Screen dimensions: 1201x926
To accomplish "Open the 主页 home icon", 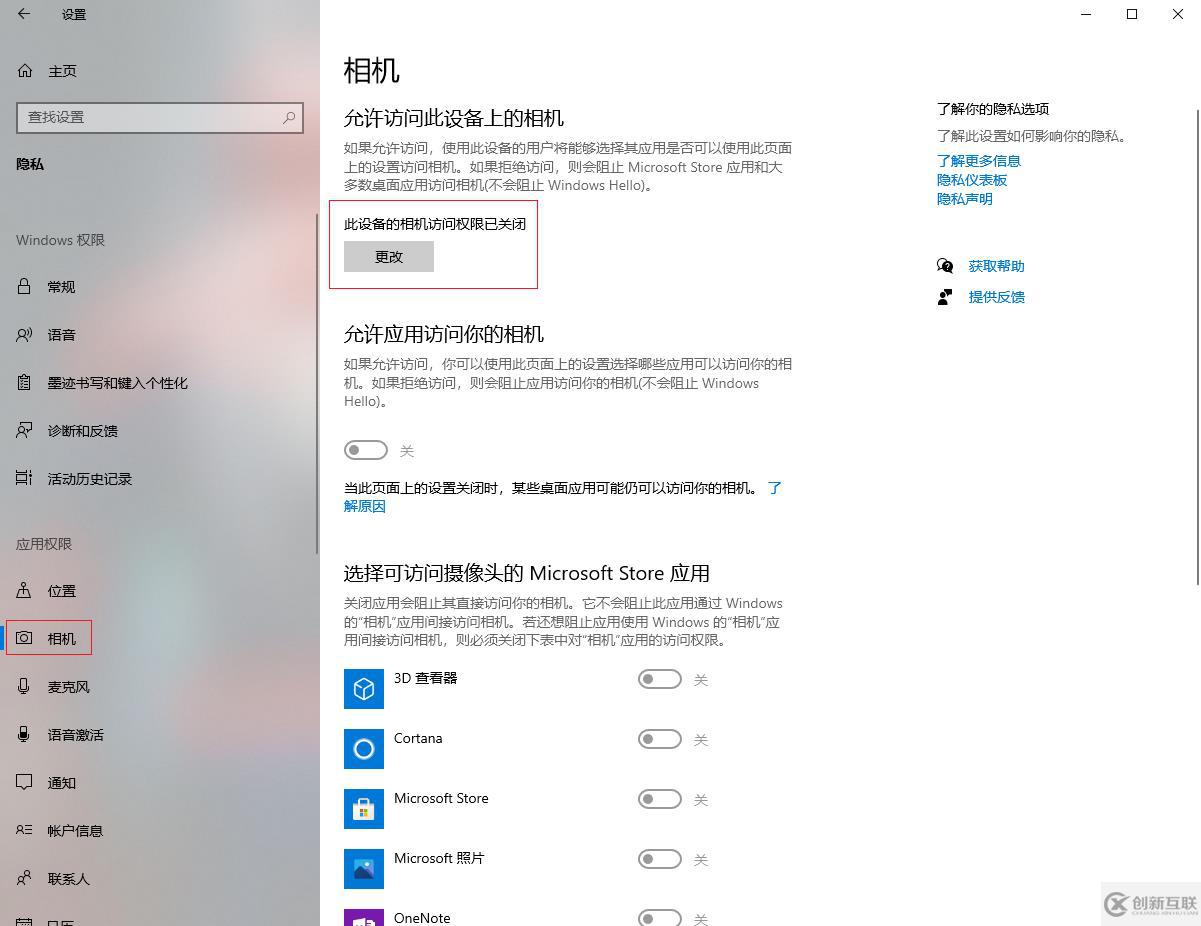I will 25,71.
